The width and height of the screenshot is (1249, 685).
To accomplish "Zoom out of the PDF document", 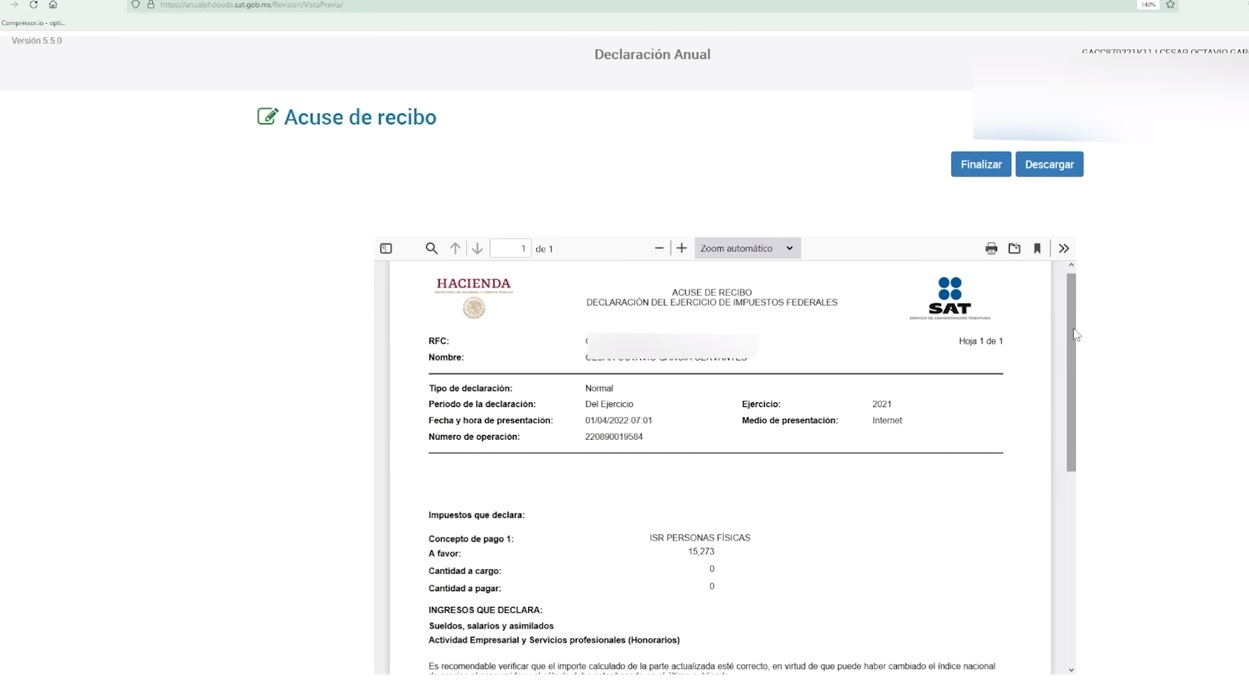I will click(x=658, y=247).
